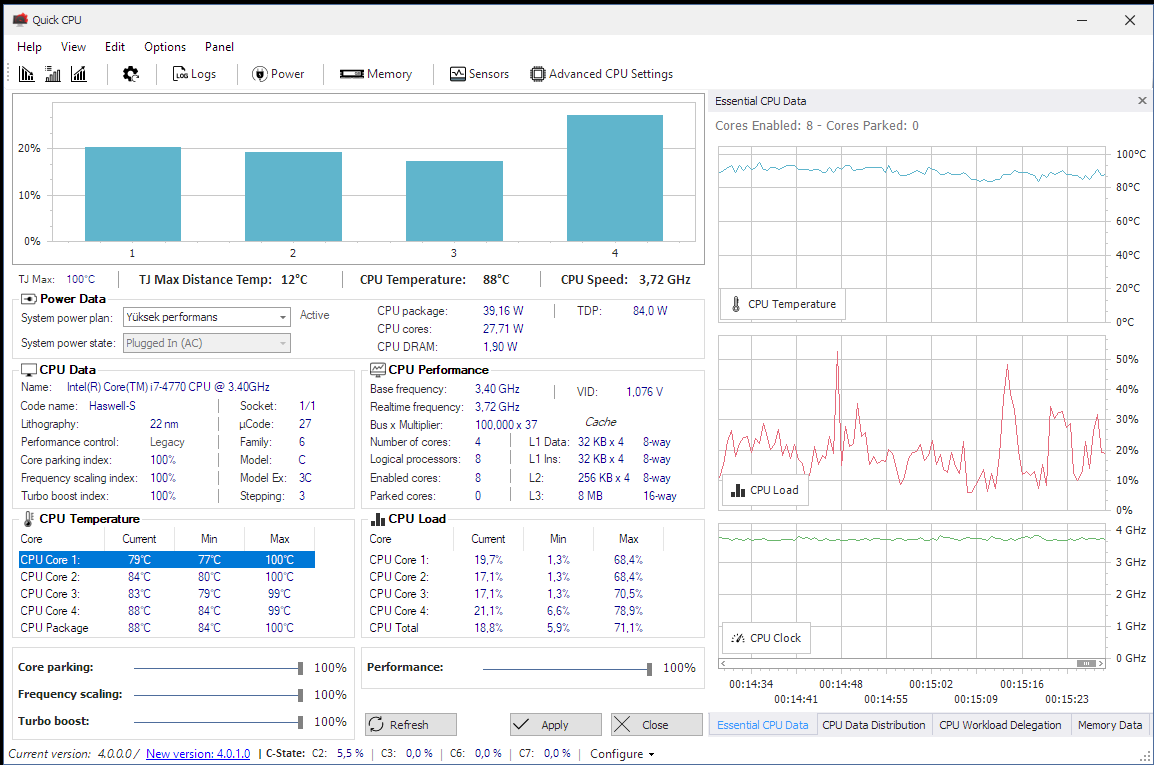The image size is (1154, 765).
Task: Switch to CPU Data Distribution tab
Action: [874, 725]
